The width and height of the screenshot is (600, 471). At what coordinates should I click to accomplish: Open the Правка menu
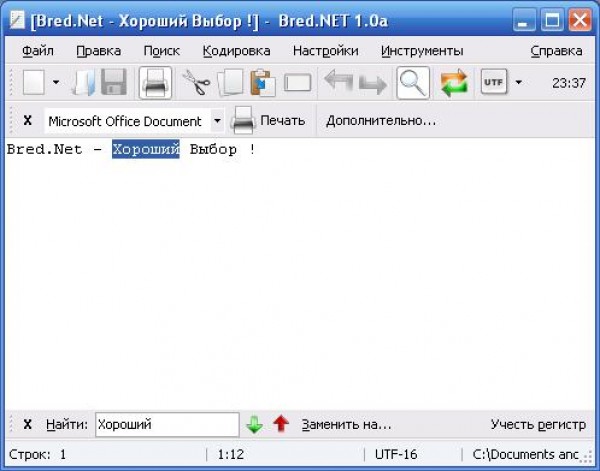point(99,51)
